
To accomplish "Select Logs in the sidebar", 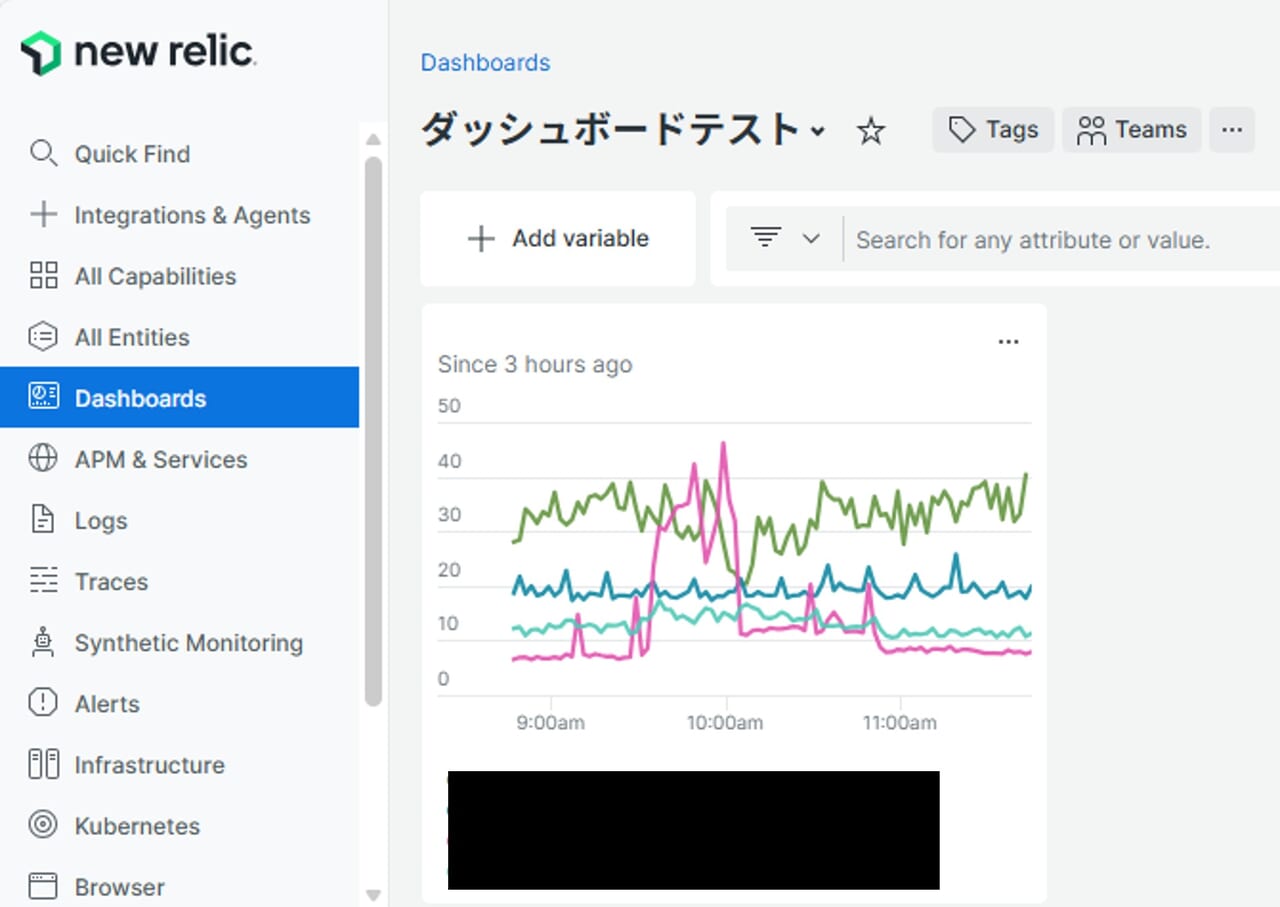I will click(100, 521).
